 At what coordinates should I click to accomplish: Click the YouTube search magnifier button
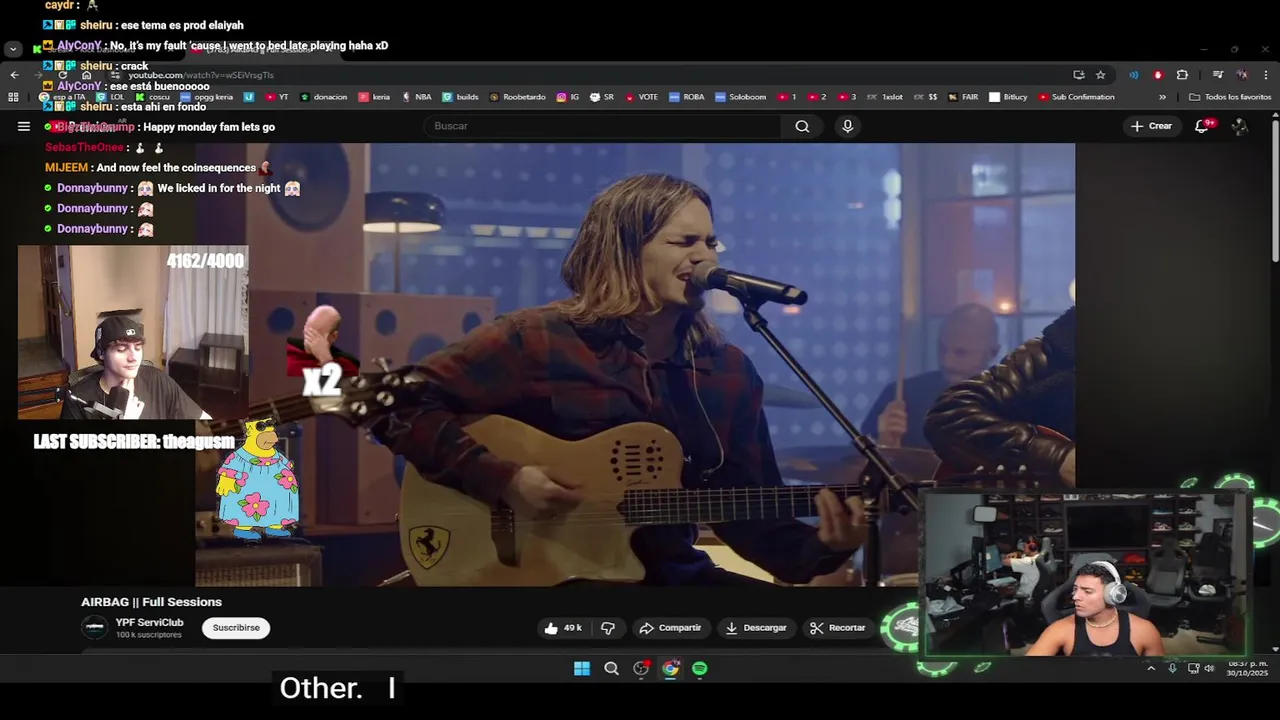[802, 126]
